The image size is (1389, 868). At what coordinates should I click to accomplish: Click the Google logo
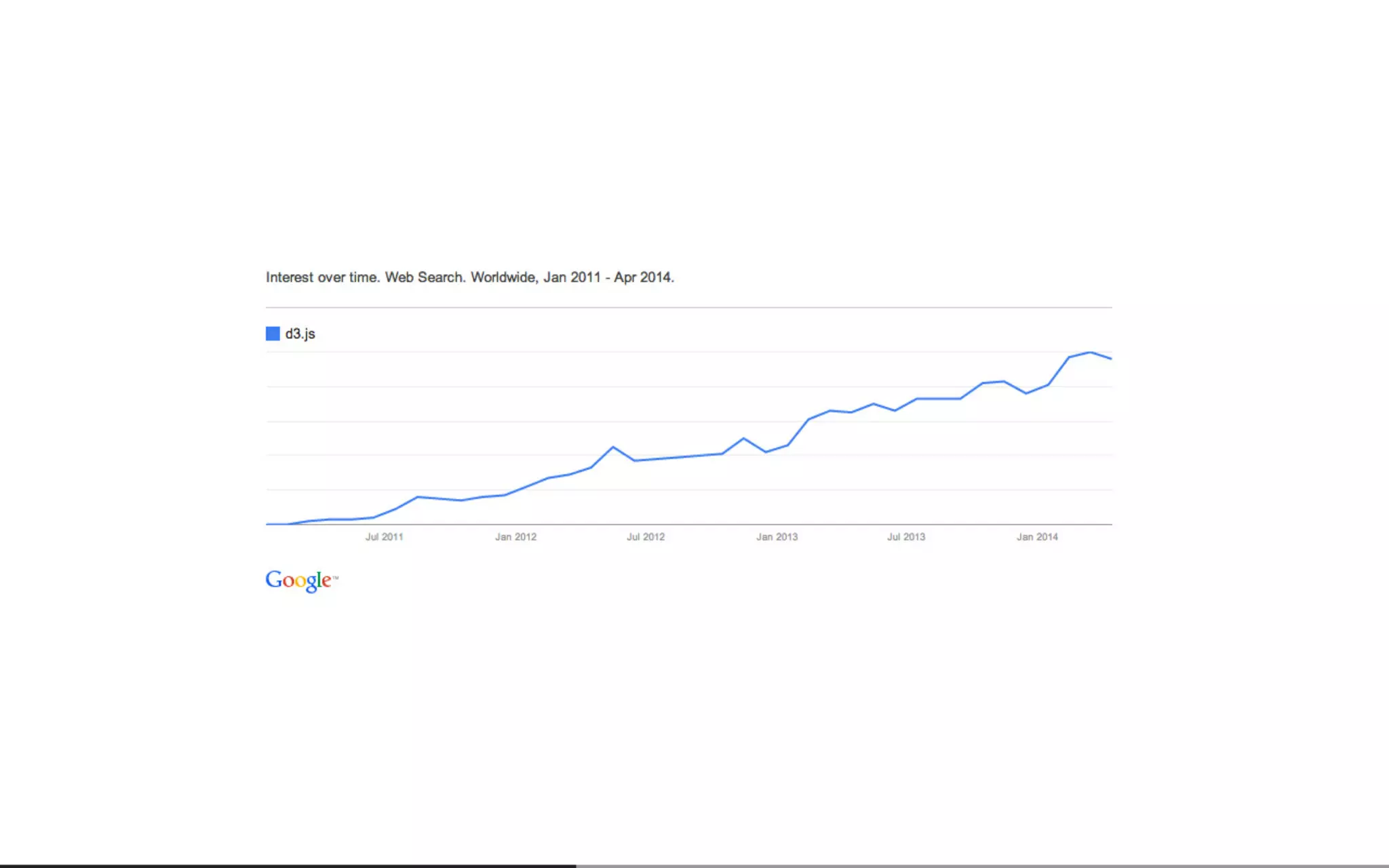coord(298,580)
